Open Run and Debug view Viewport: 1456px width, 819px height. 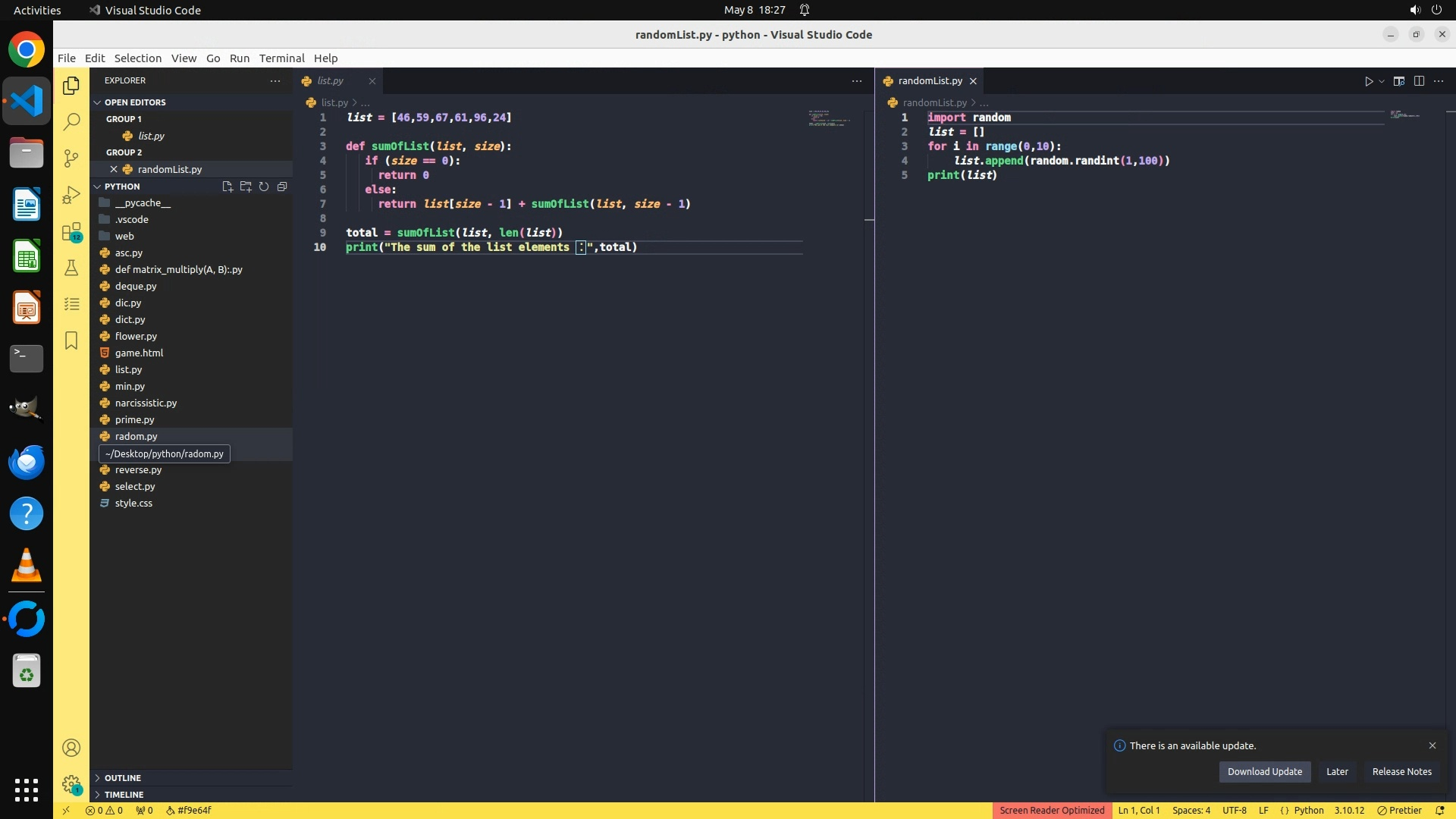coord(71,195)
